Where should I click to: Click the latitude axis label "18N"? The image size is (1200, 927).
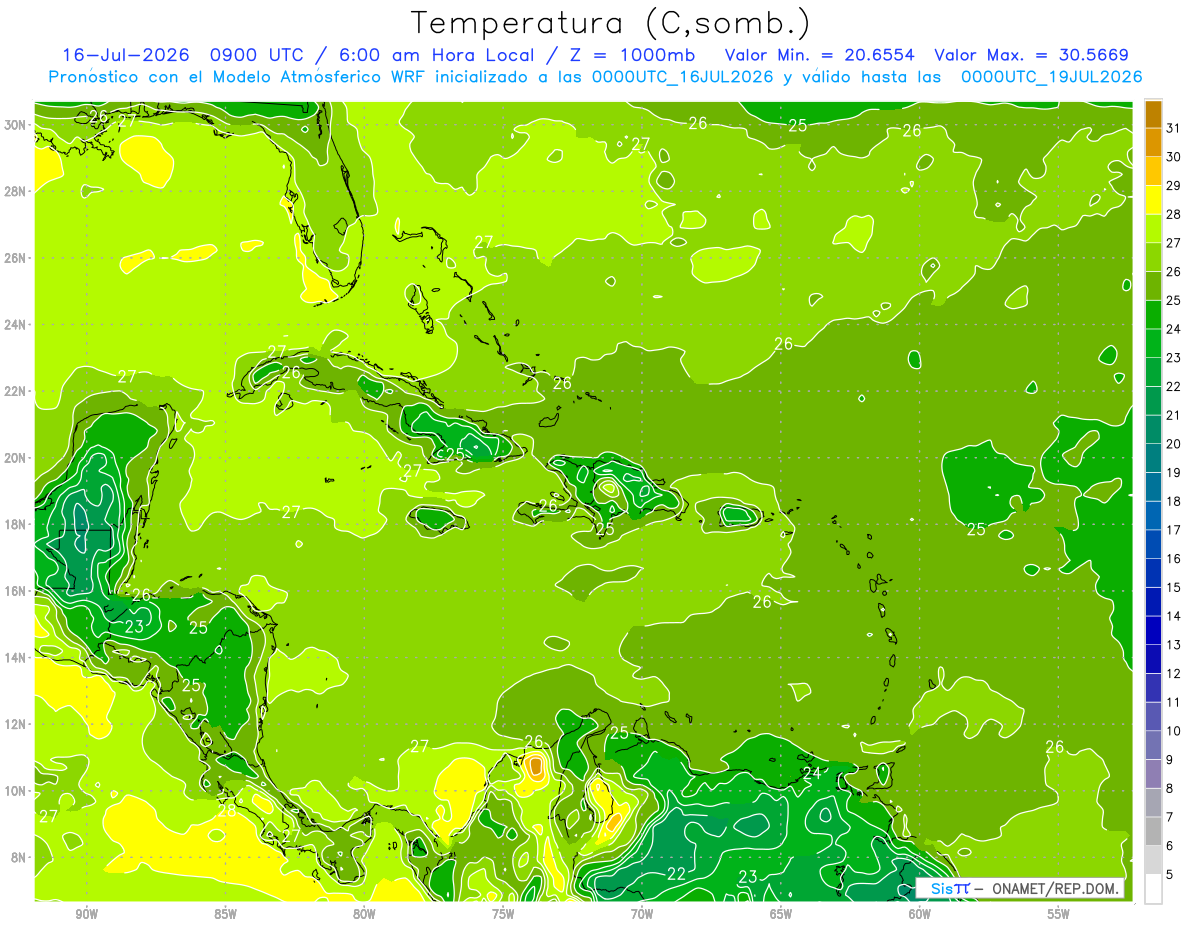[x=17, y=524]
